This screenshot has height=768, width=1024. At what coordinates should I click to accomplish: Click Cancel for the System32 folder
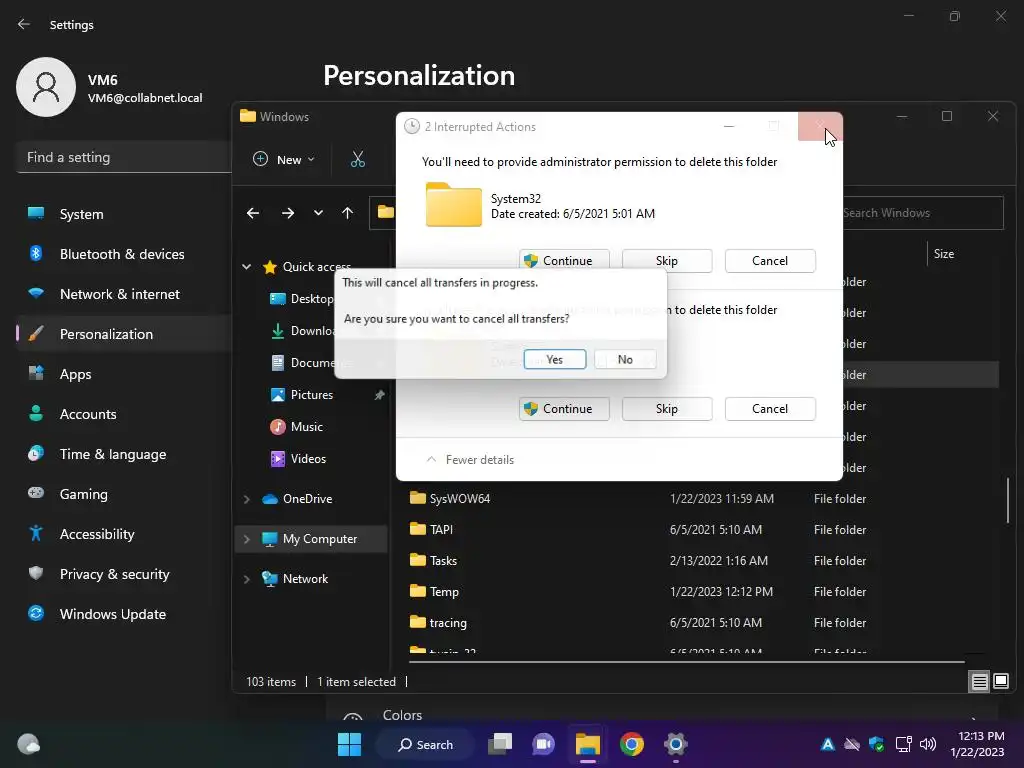770,261
